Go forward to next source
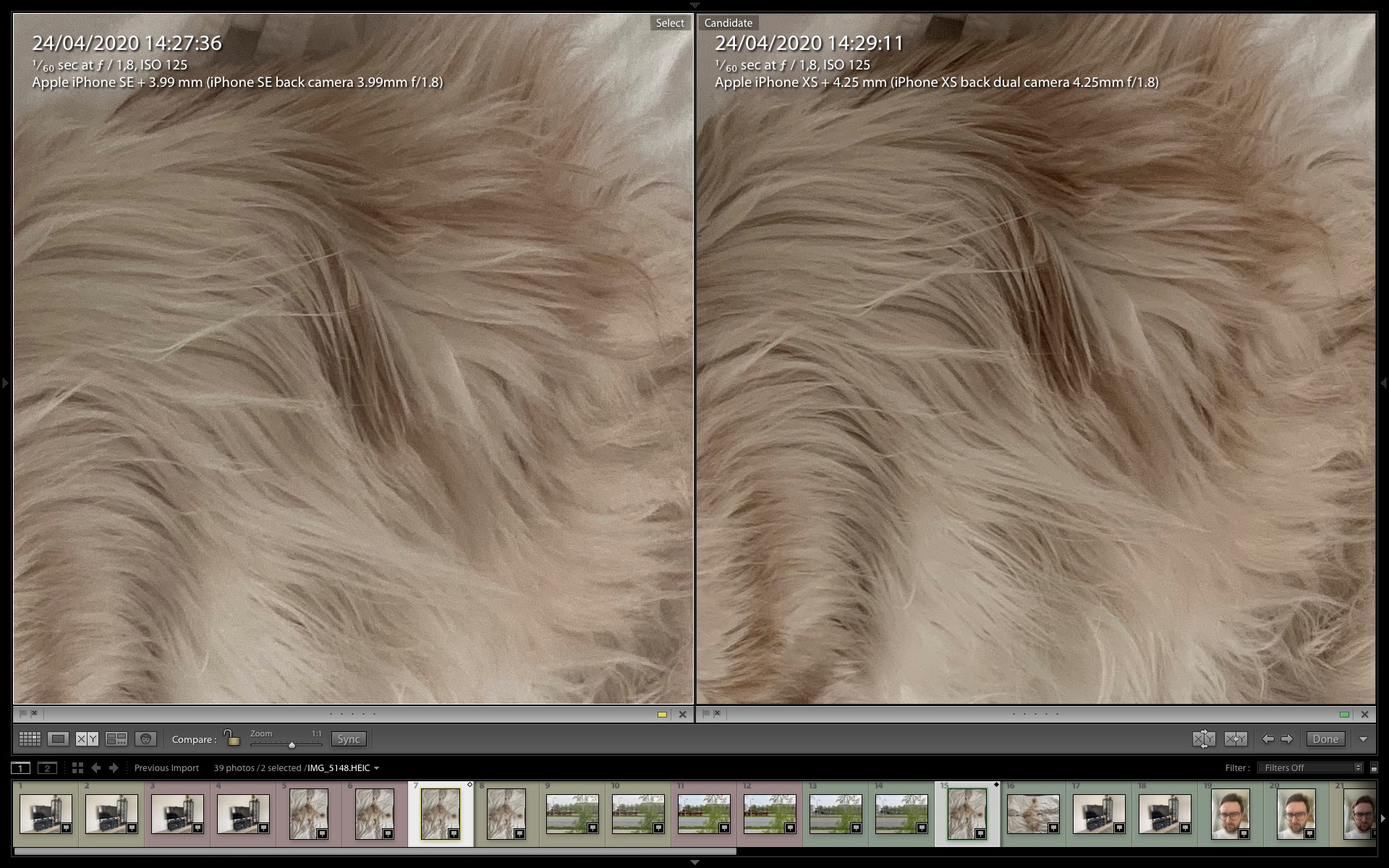1389x868 pixels. (x=114, y=767)
